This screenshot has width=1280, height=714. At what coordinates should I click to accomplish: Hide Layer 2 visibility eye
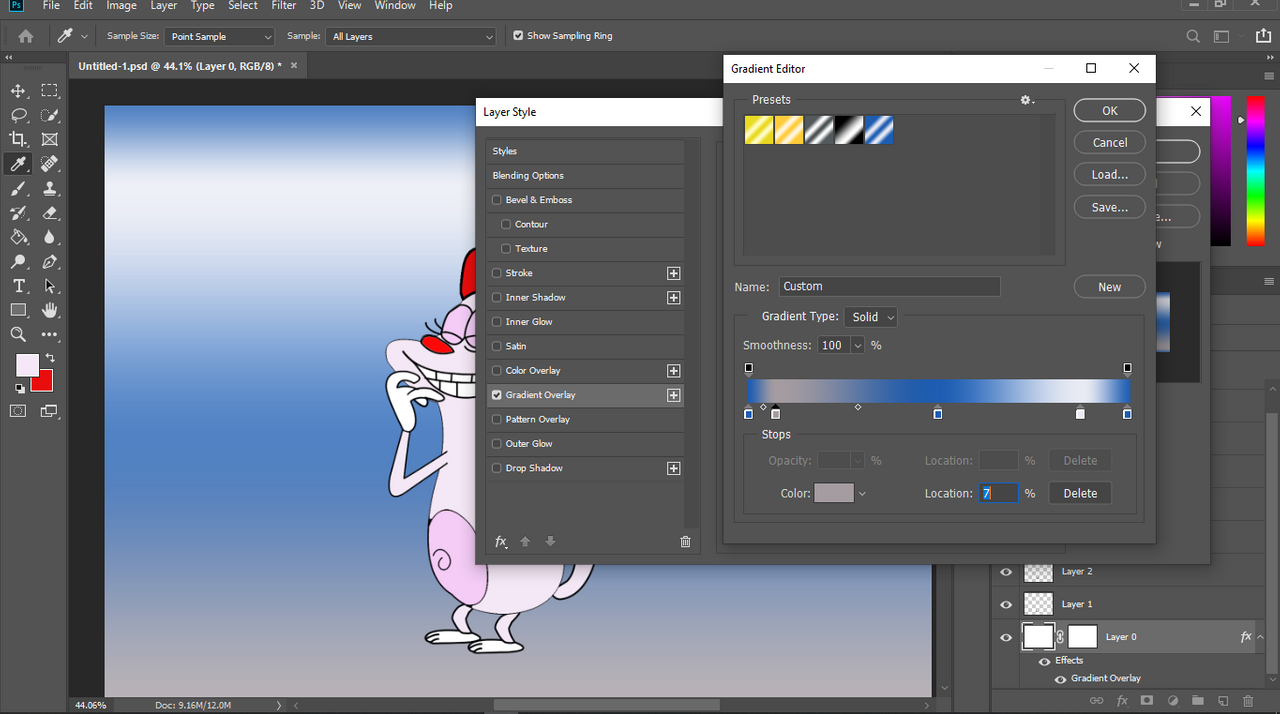[1006, 572]
